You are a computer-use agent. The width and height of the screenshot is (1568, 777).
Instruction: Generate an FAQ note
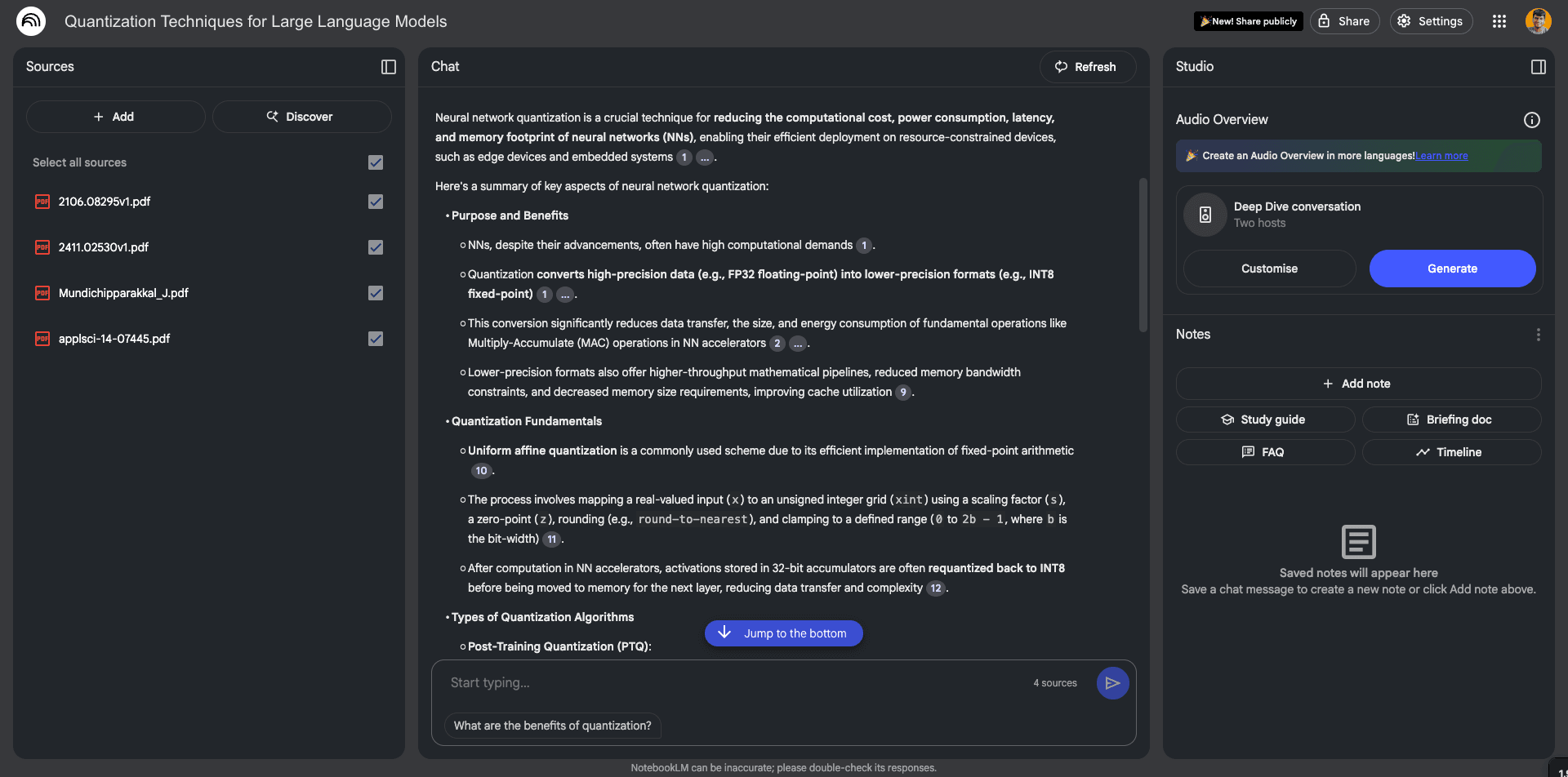(x=1264, y=451)
